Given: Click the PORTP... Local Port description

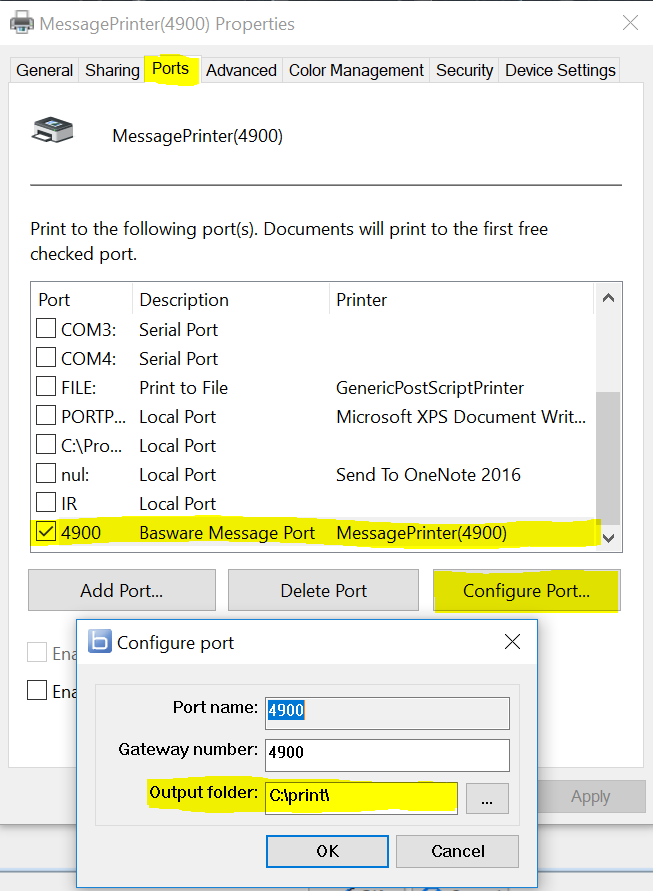Looking at the screenshot, I should click(177, 417).
